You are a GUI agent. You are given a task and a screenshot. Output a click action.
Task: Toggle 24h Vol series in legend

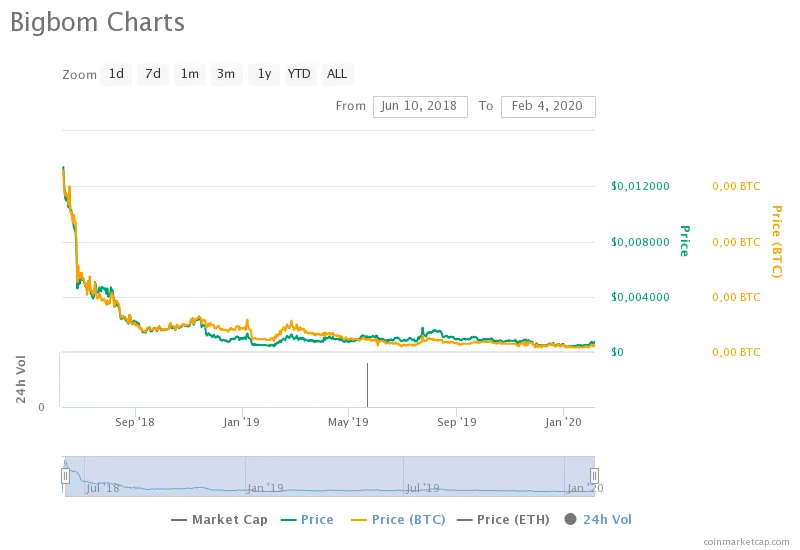(598, 519)
